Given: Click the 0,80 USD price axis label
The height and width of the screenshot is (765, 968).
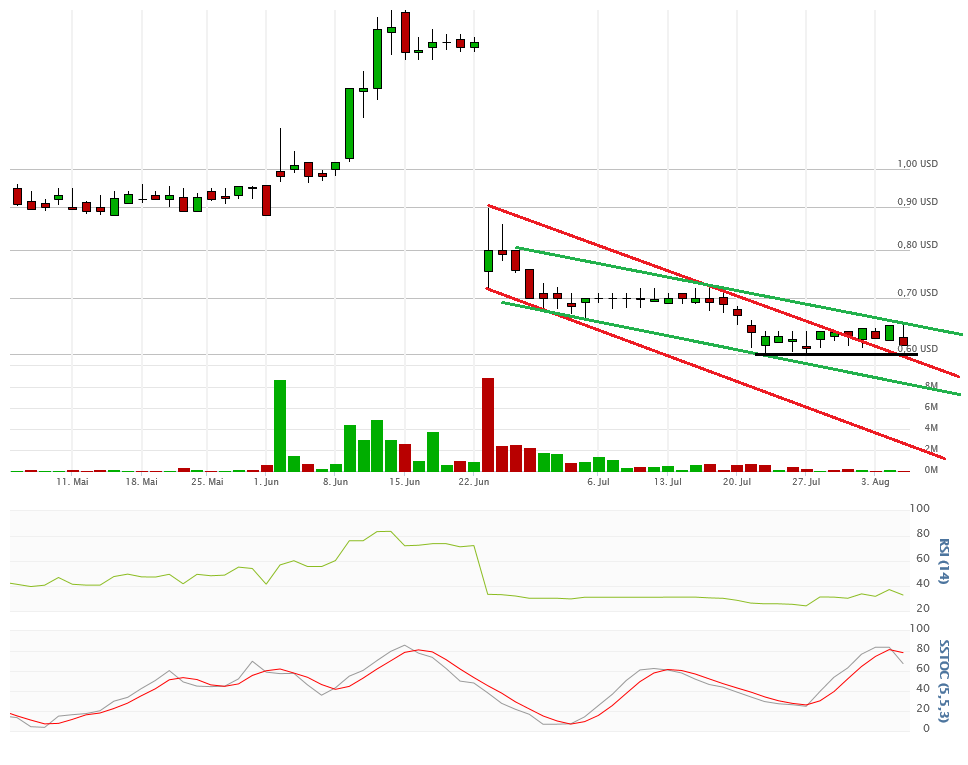Looking at the screenshot, I should (917, 245).
